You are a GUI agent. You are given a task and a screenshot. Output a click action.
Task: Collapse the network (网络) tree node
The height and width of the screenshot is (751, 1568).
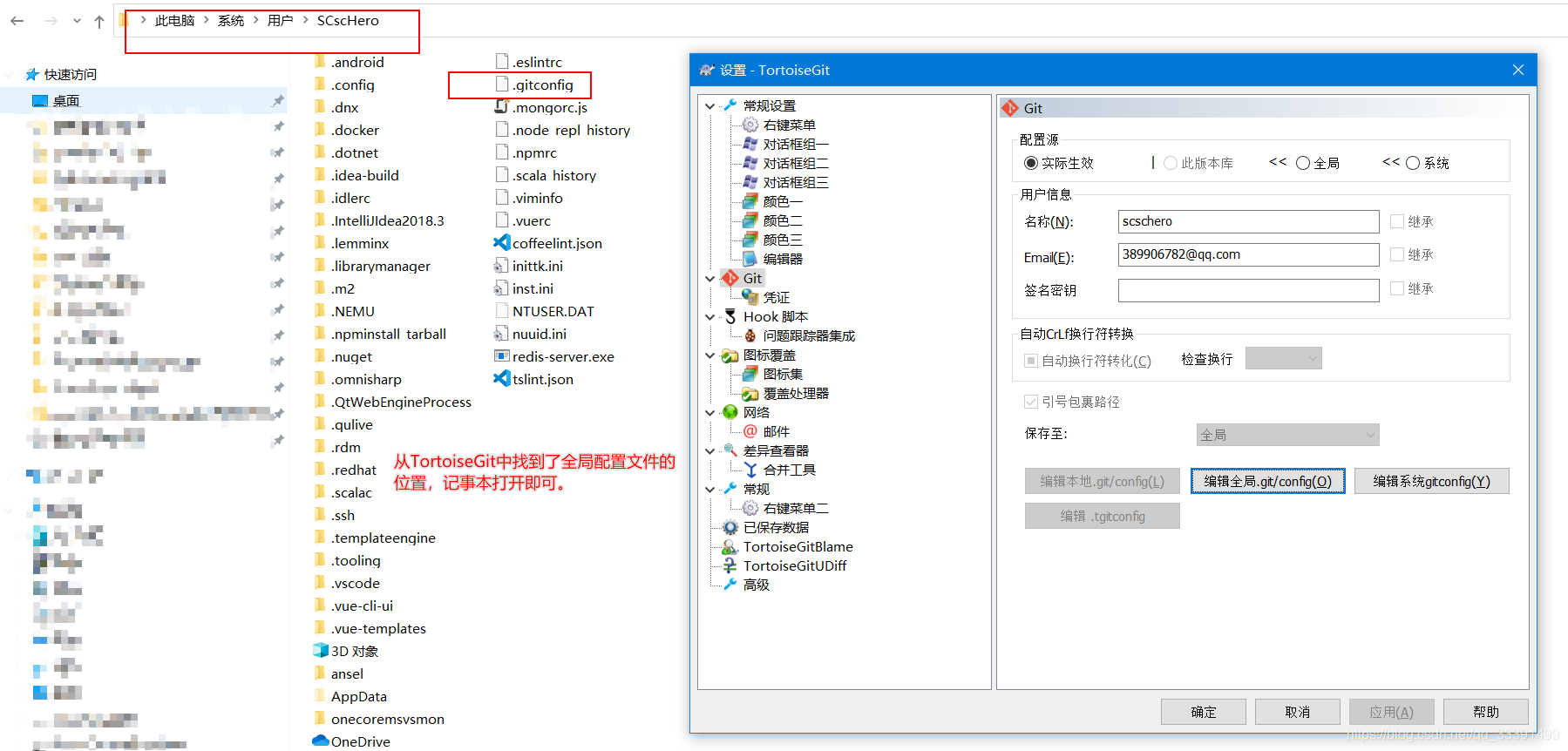coord(710,413)
